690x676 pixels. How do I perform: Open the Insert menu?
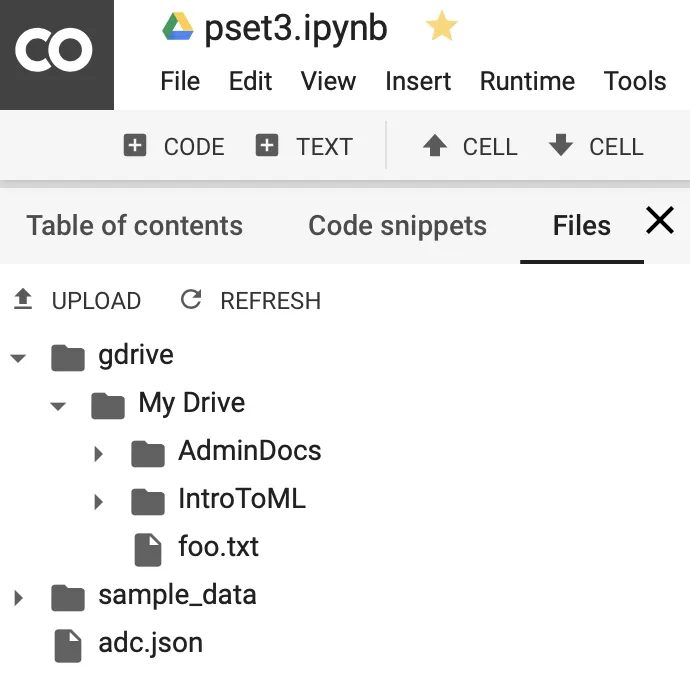point(418,82)
